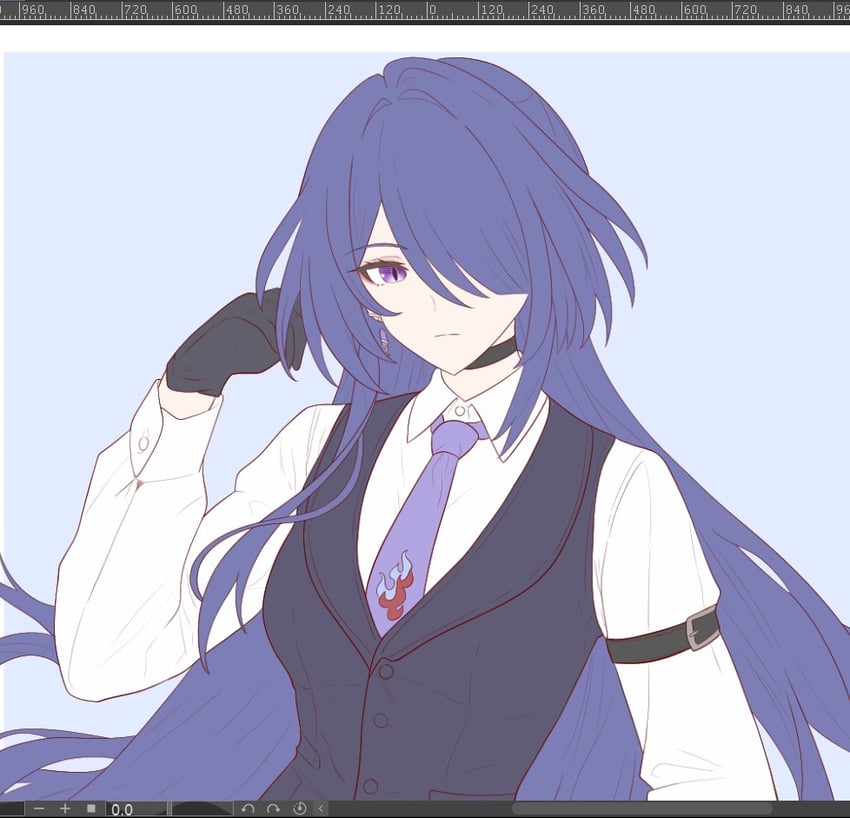
Task: Click the rotation slider beside the angle value
Action: 202,809
